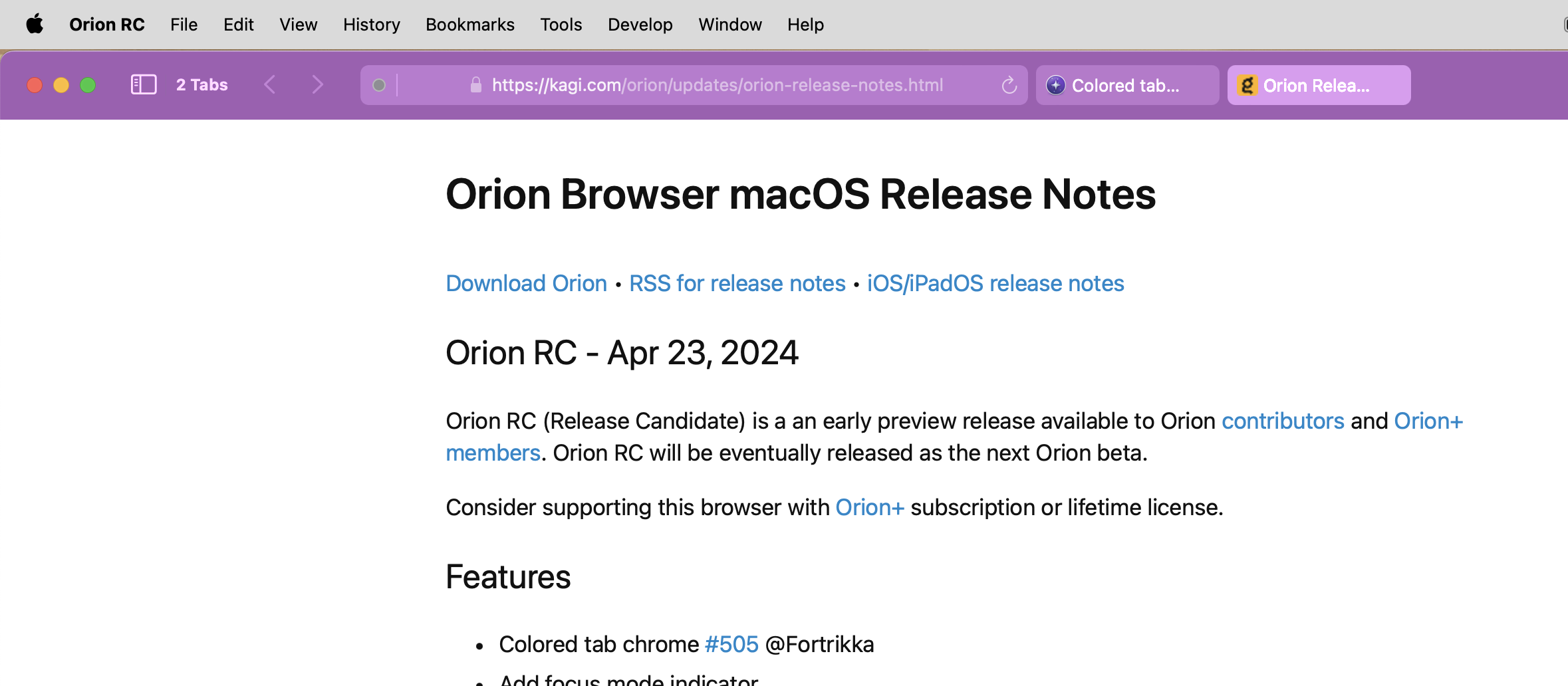
Task: Open the 2 Tabs overview
Action: pyautogui.click(x=201, y=85)
